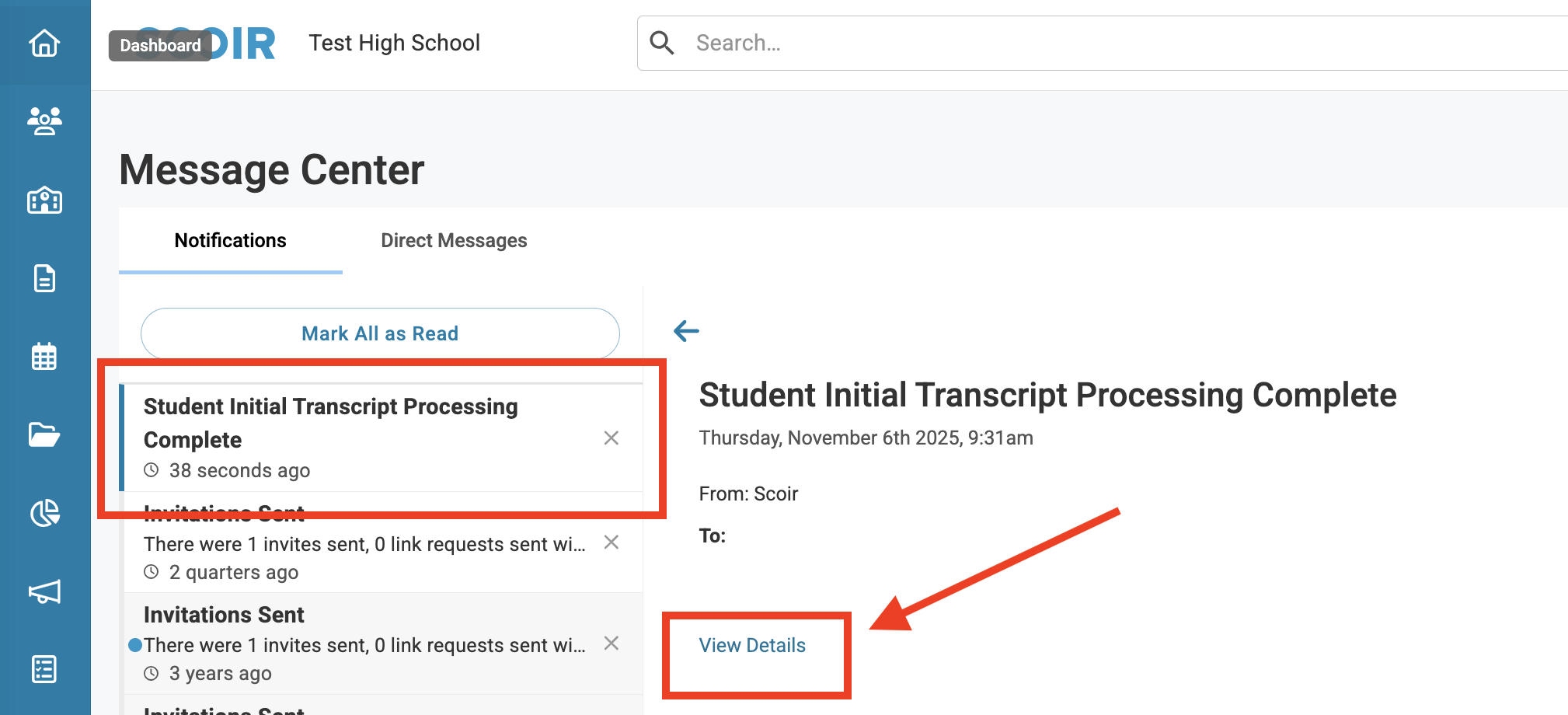The image size is (1568, 715).
Task: Open the school building icon in sidebar
Action: [x=44, y=200]
